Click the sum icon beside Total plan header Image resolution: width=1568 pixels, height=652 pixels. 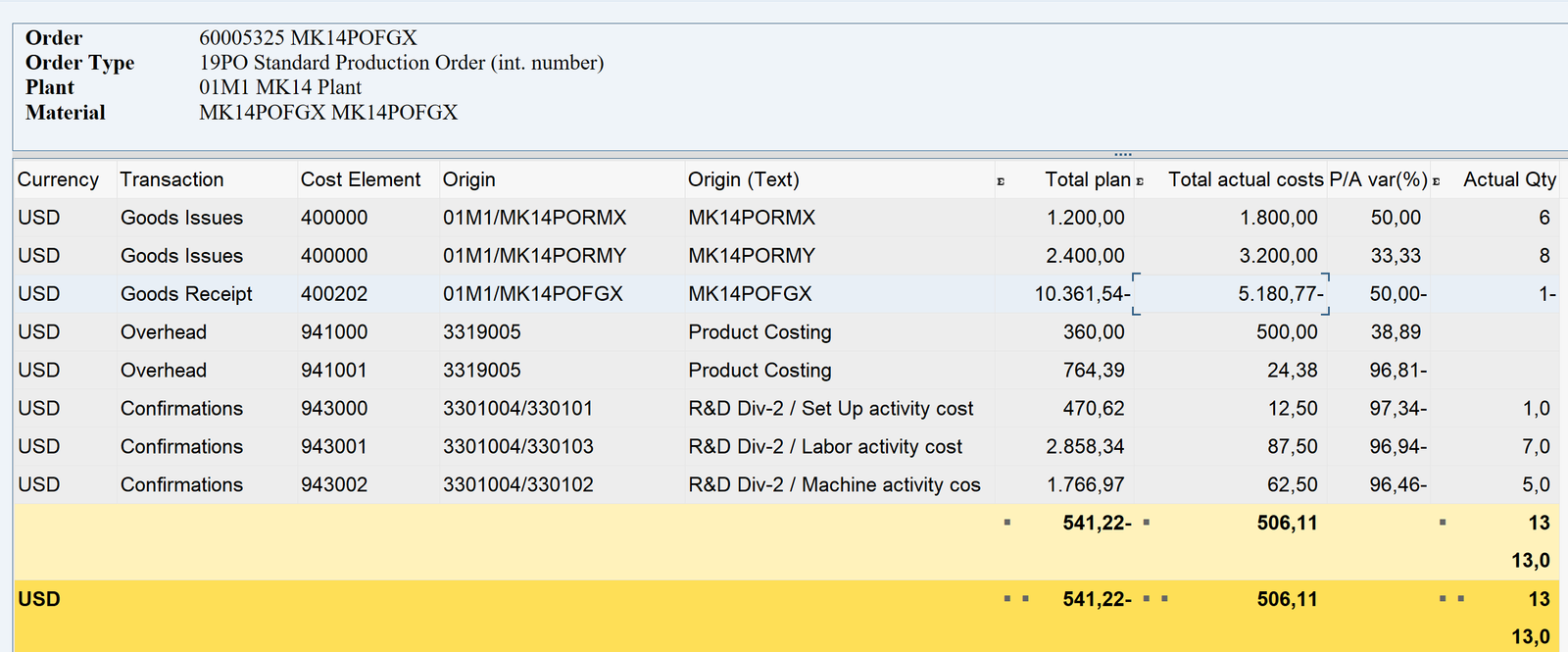point(1001,181)
